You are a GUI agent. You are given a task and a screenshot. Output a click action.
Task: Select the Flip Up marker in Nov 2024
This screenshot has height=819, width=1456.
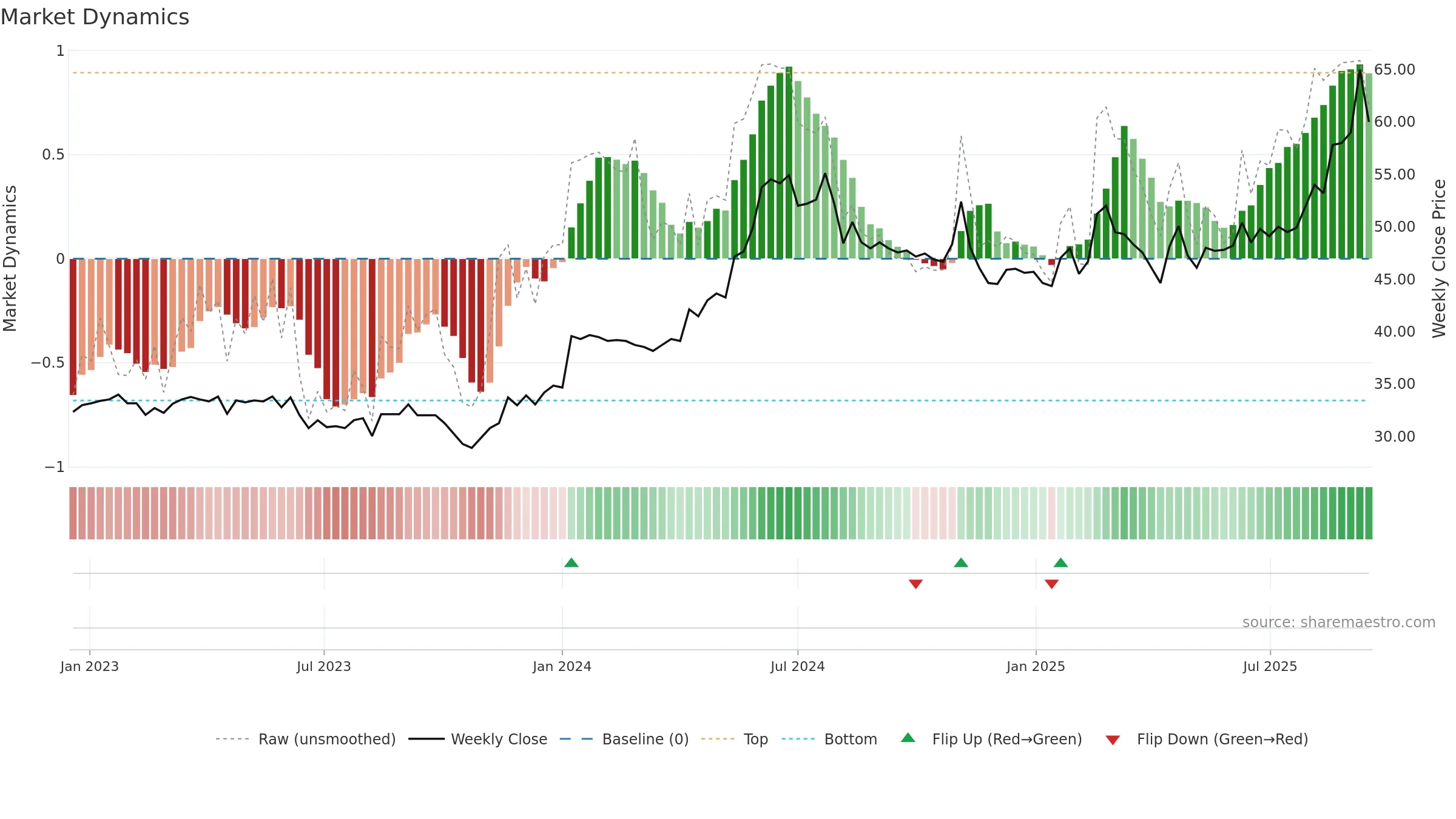[961, 562]
